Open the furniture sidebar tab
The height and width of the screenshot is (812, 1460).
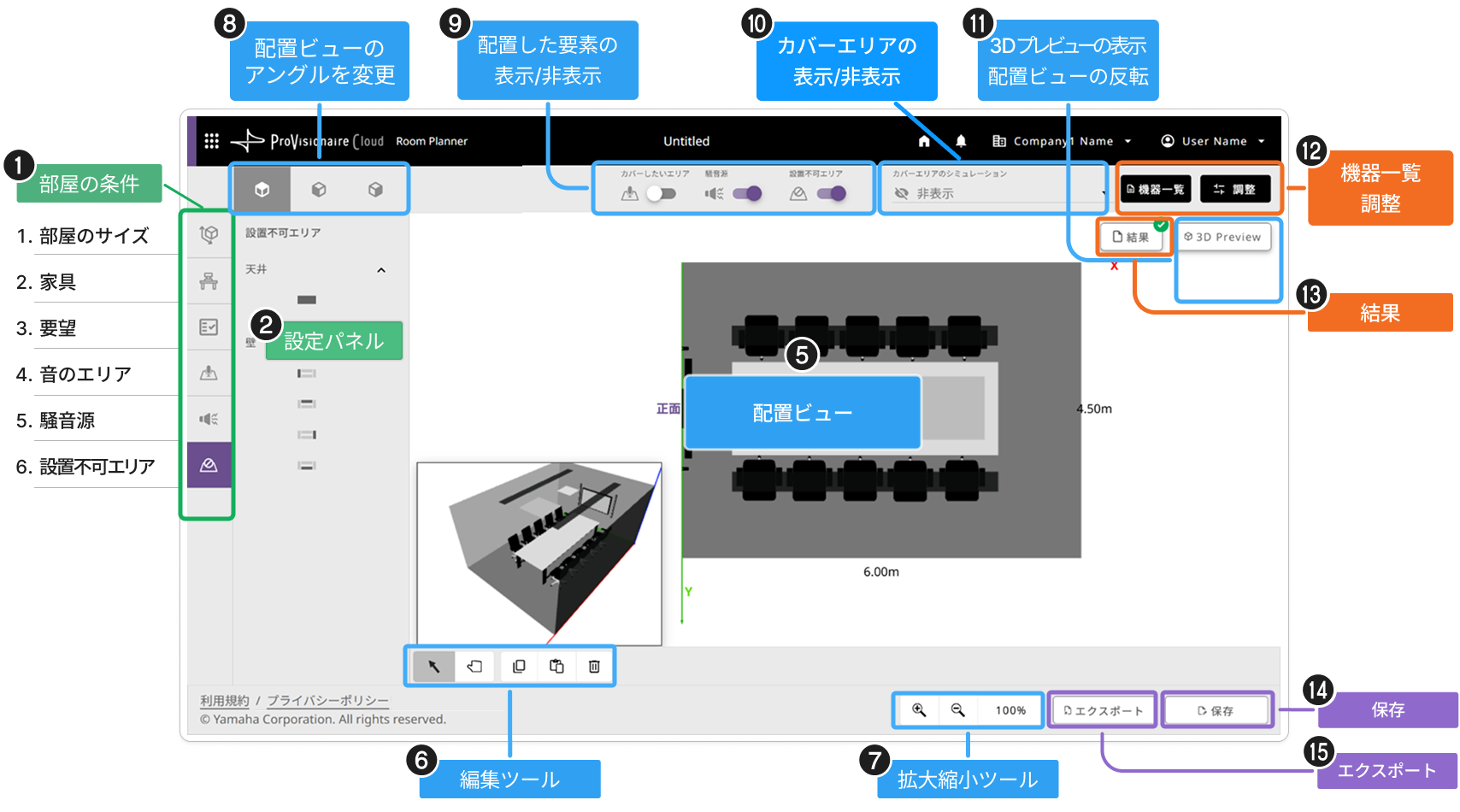[x=209, y=280]
